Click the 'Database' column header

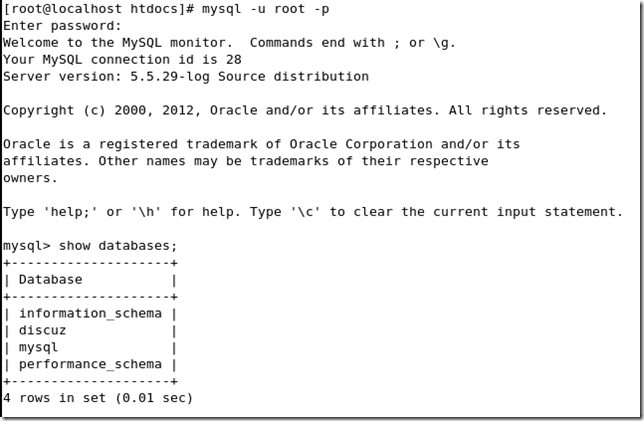tap(51, 279)
